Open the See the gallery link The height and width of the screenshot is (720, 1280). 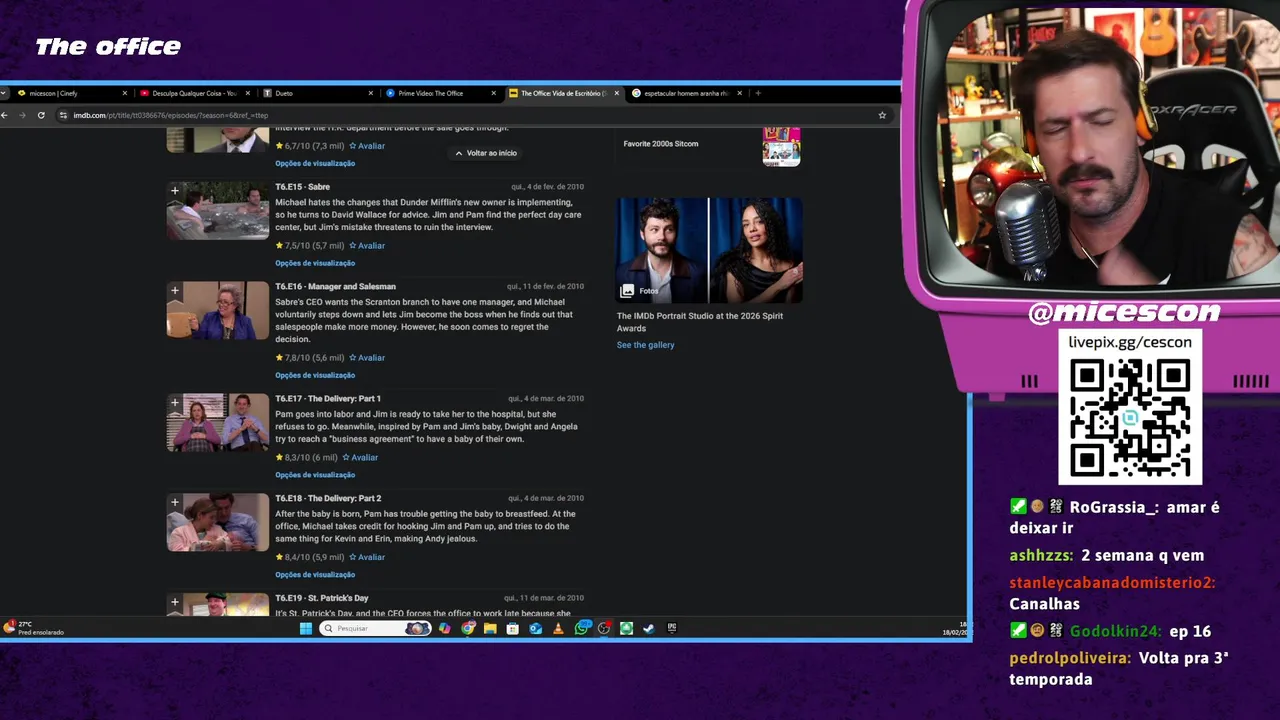[x=645, y=345]
